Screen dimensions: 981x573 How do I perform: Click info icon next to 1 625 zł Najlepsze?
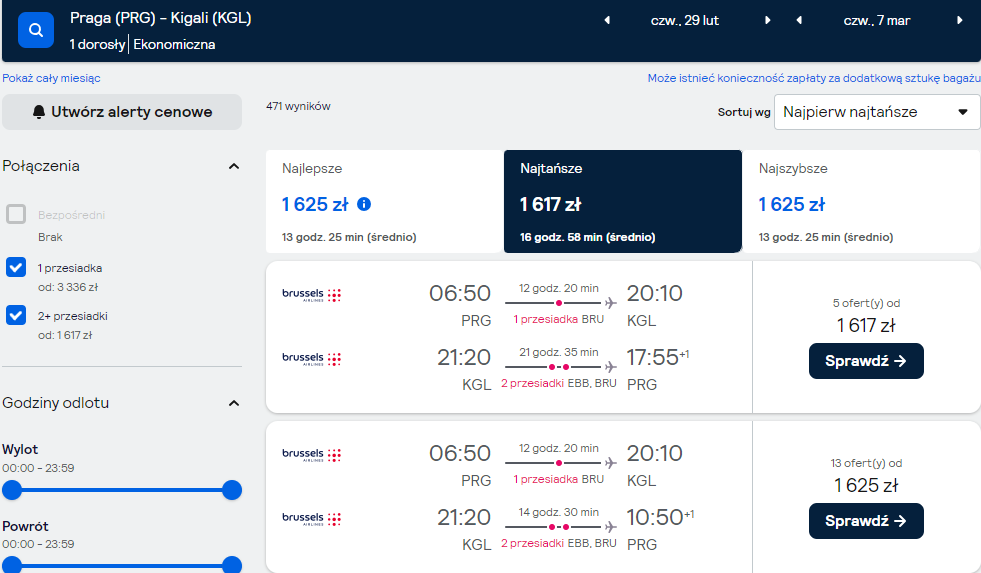363,204
